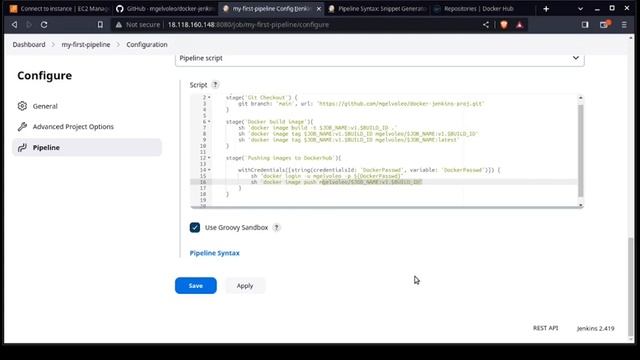Click the Configuration breadcrumb

pyautogui.click(x=147, y=44)
